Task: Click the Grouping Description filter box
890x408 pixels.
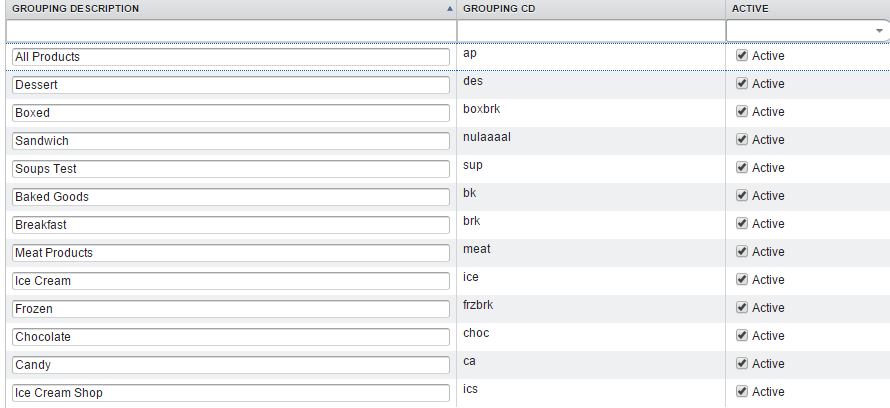Action: click(229, 31)
